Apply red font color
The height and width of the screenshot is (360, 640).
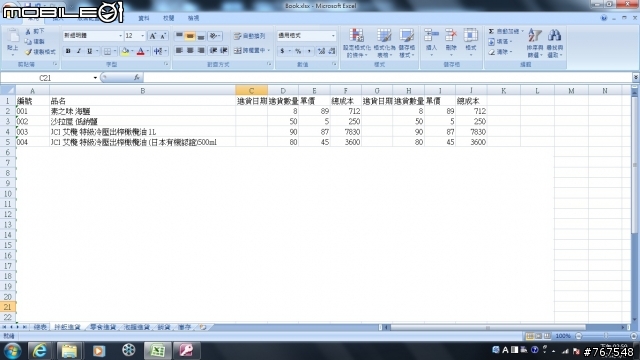click(140, 51)
